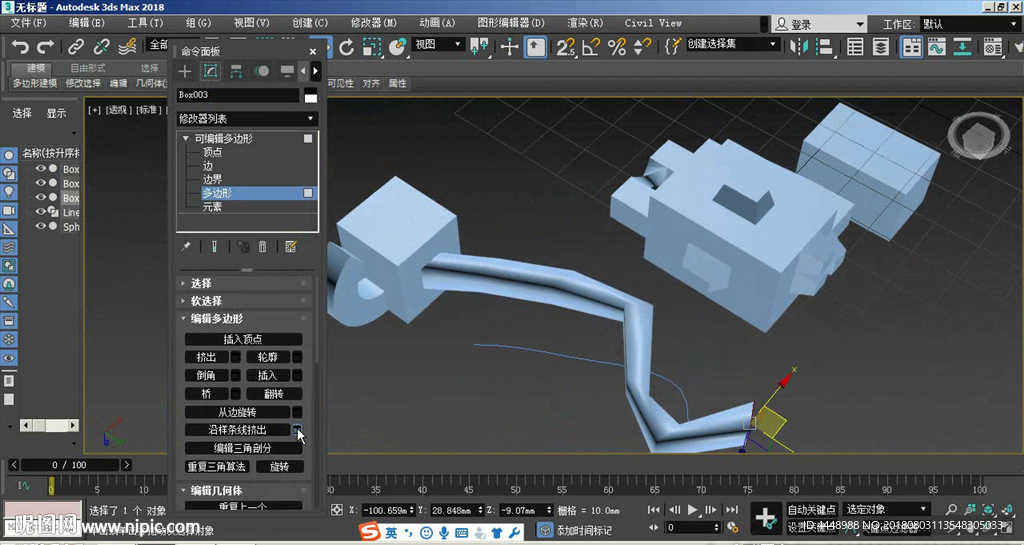Open the Curve Editor icon
Viewport: 1024px width, 545px height.
(x=937, y=47)
